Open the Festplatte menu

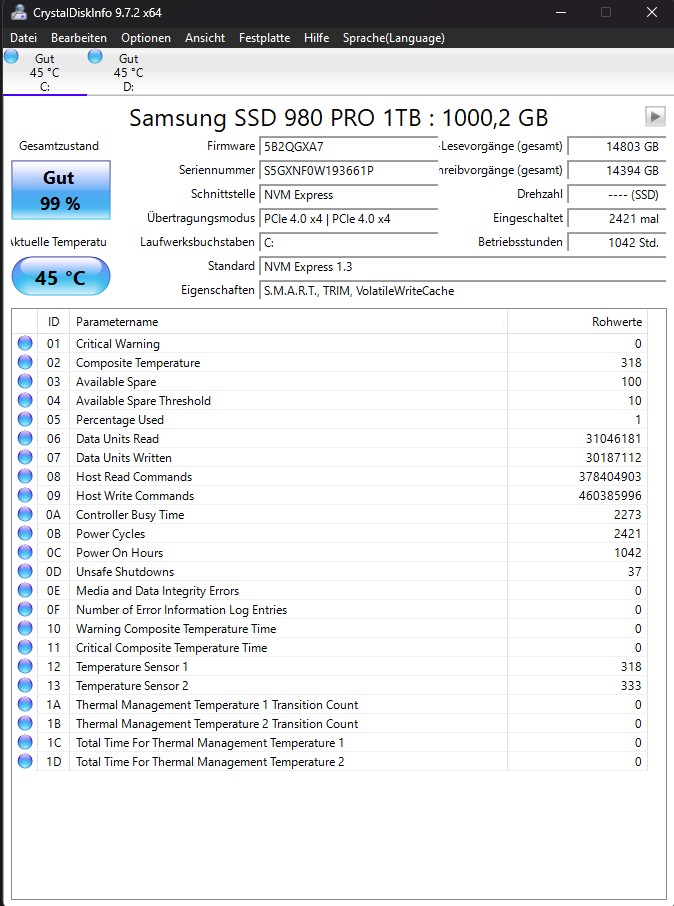[x=264, y=38]
